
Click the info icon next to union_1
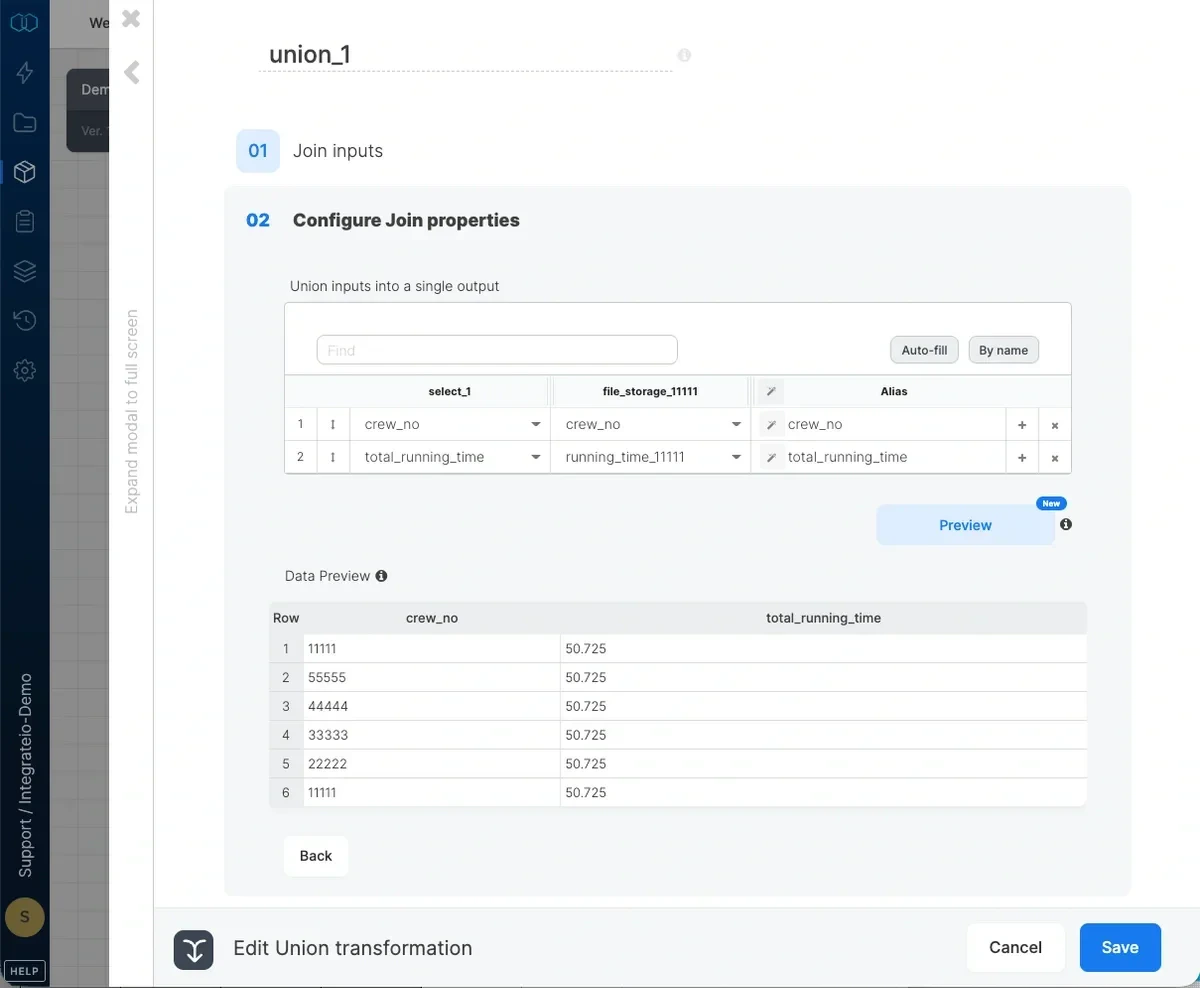tap(684, 55)
